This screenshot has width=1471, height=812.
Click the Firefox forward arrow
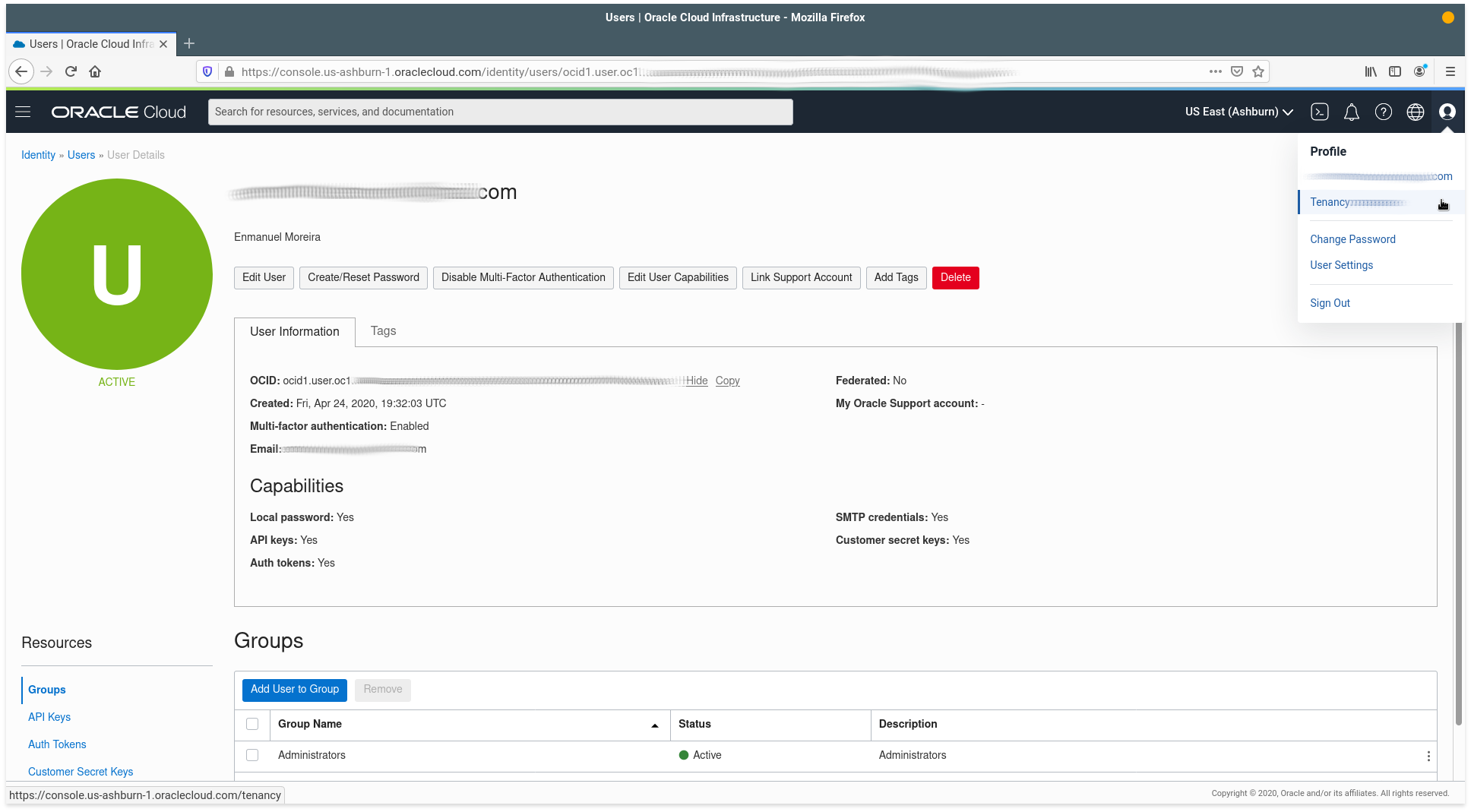point(46,71)
